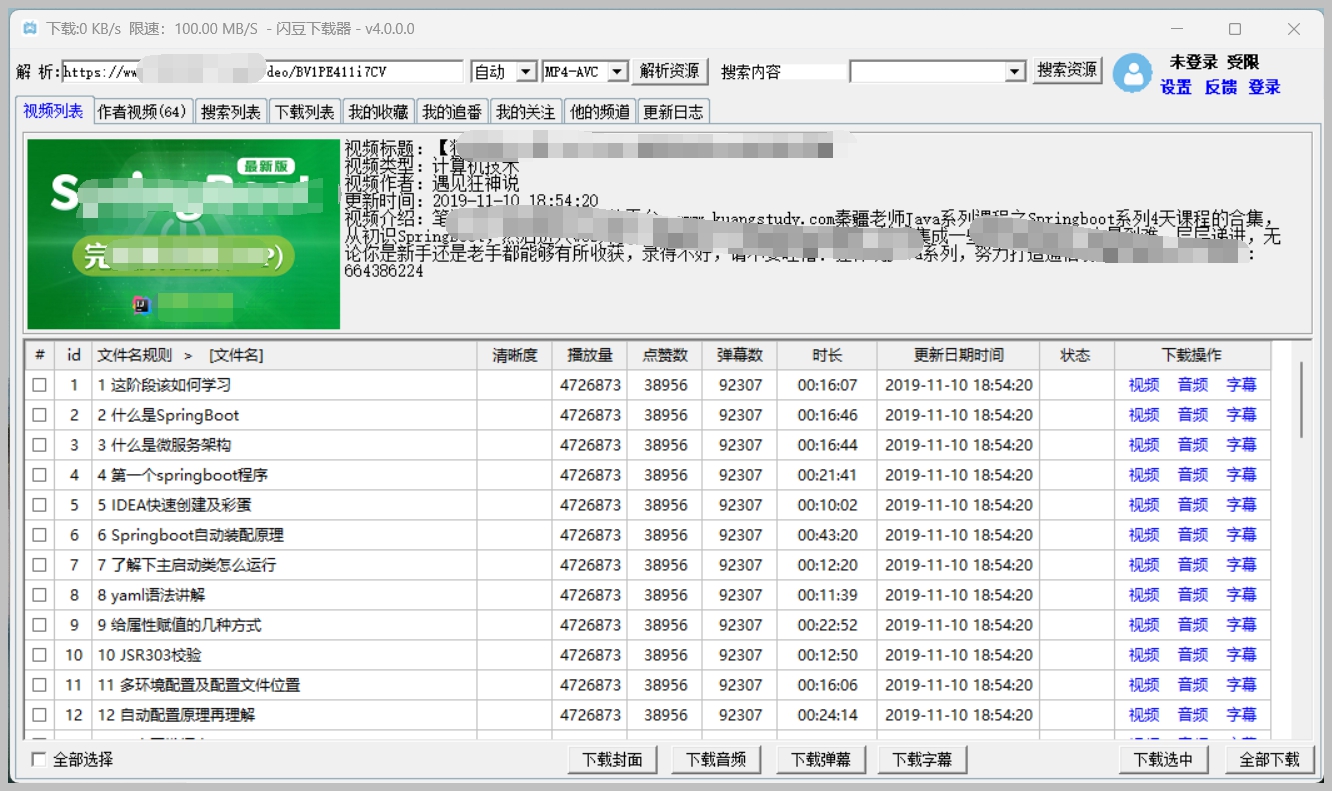Open the 我的收藏 tab
This screenshot has width=1332, height=791.
(x=379, y=112)
